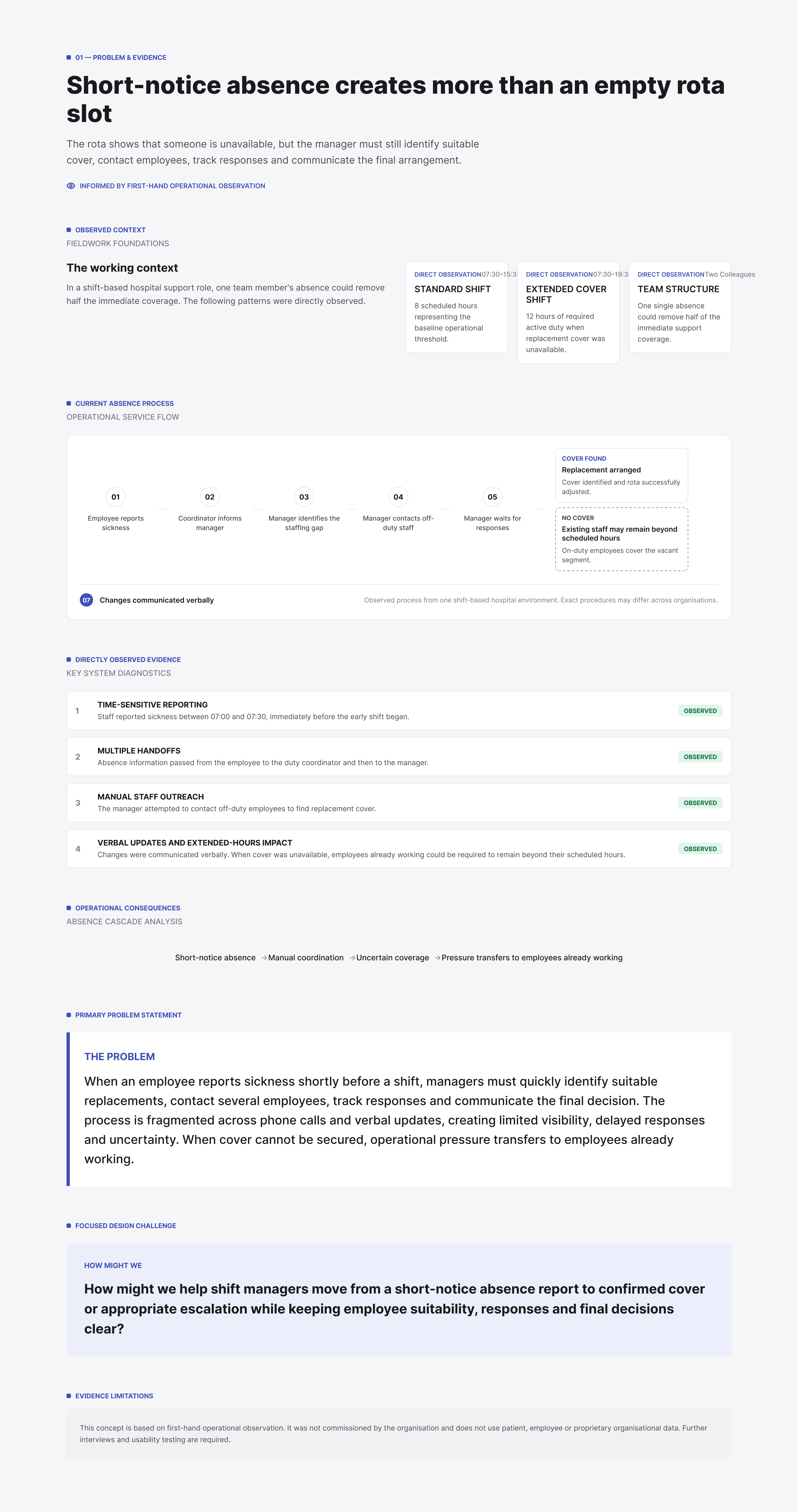This screenshot has height=1512, width=798.
Task: Click the How Might We challenge panel
Action: [x=399, y=1300]
